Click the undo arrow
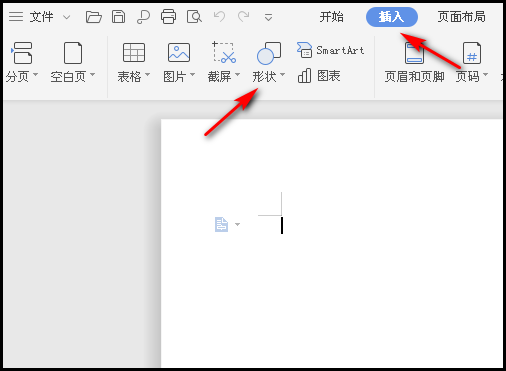 coord(219,16)
